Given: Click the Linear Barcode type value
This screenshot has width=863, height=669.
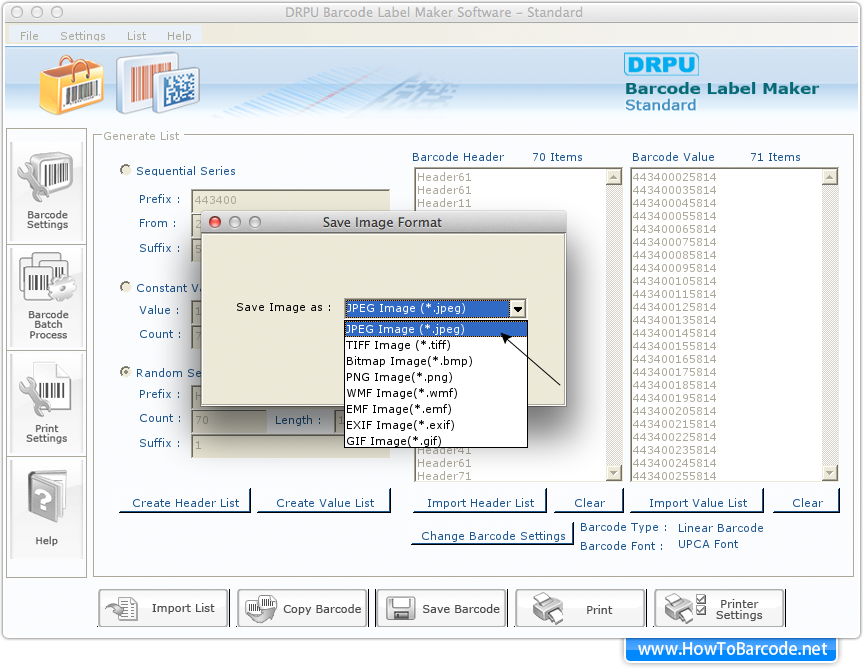Looking at the screenshot, I should (720, 528).
